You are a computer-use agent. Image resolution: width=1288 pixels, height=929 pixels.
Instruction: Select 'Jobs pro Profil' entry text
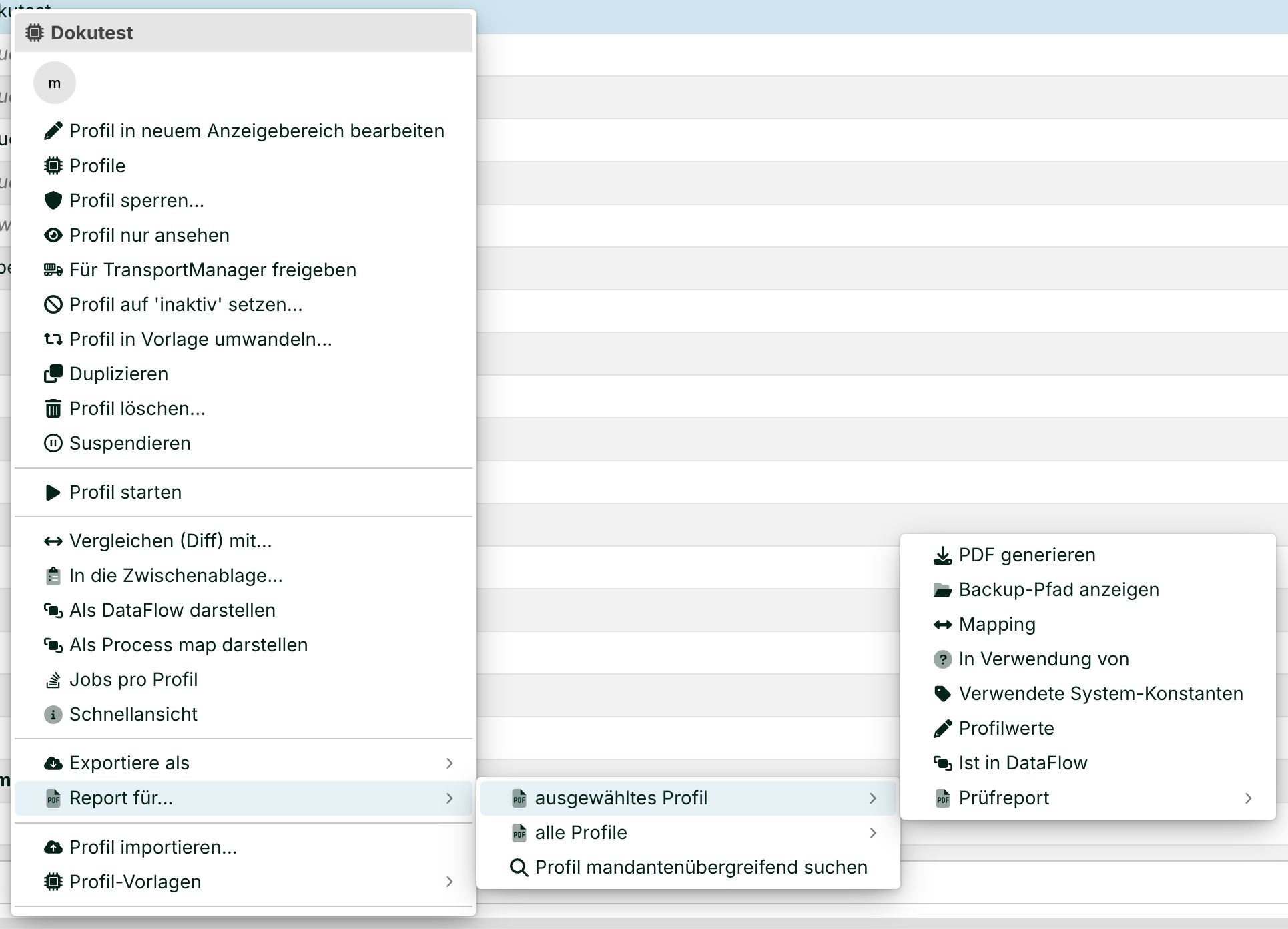coord(133,679)
